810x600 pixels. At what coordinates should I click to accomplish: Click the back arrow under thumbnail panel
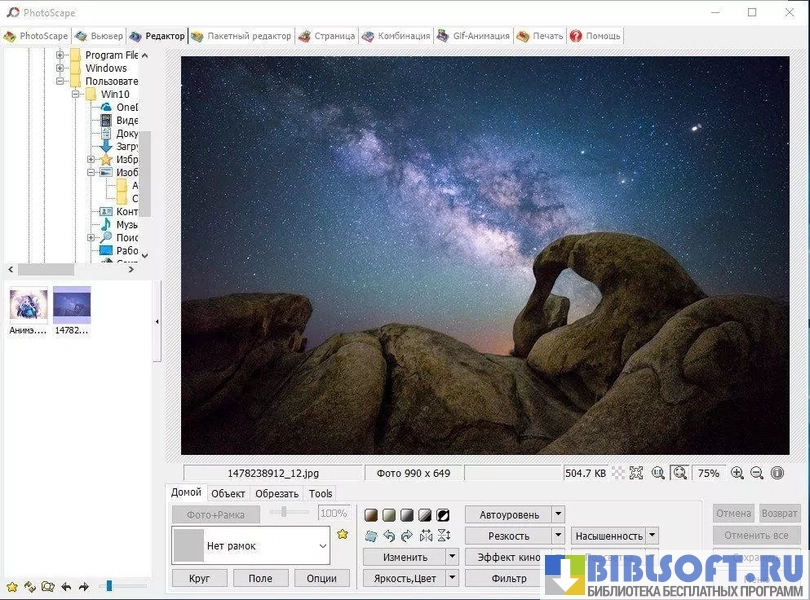[66, 587]
